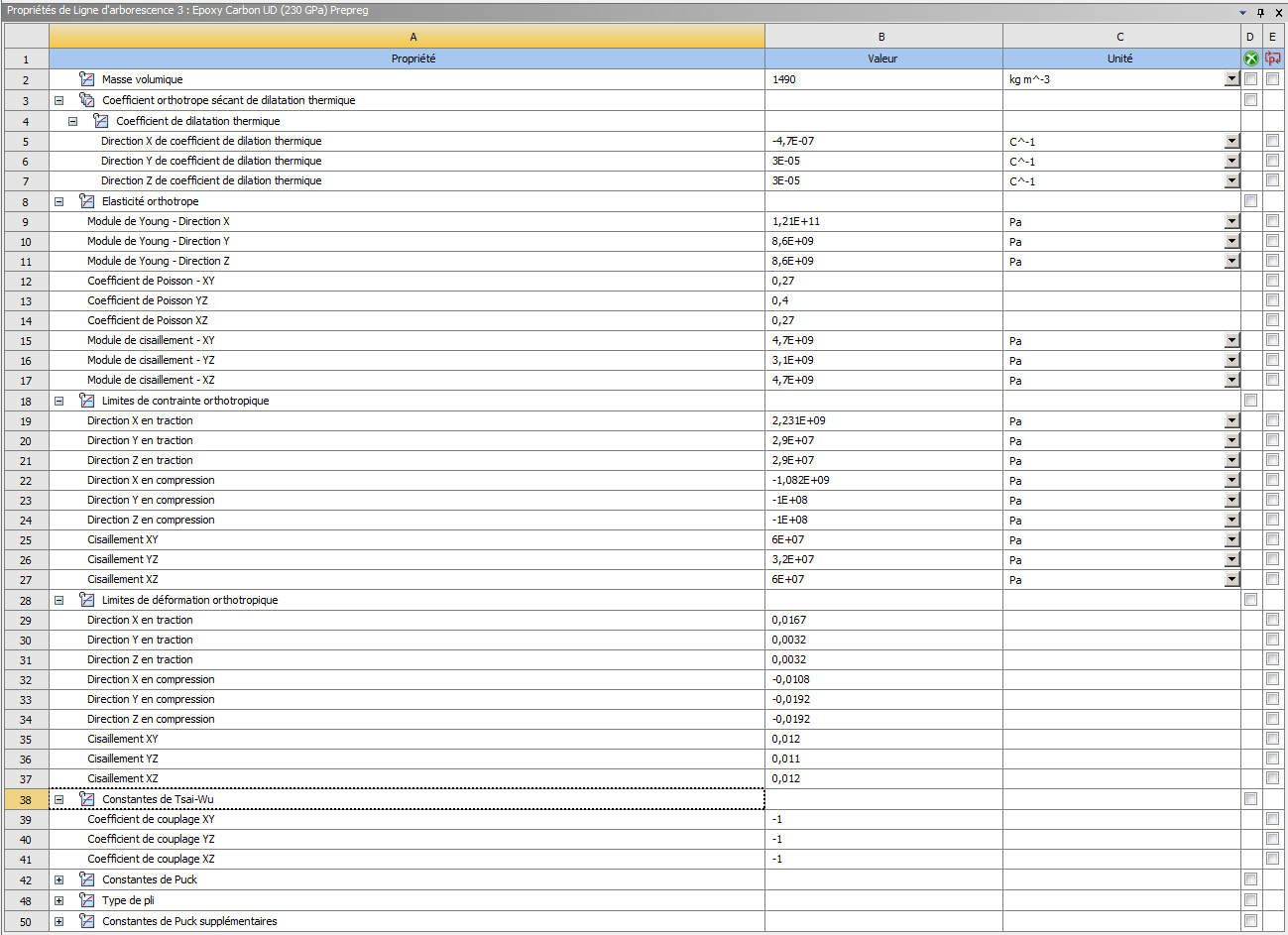The image size is (1288, 935).
Task: Pin the properties panel with the pushpin icon
Action: (1260, 12)
